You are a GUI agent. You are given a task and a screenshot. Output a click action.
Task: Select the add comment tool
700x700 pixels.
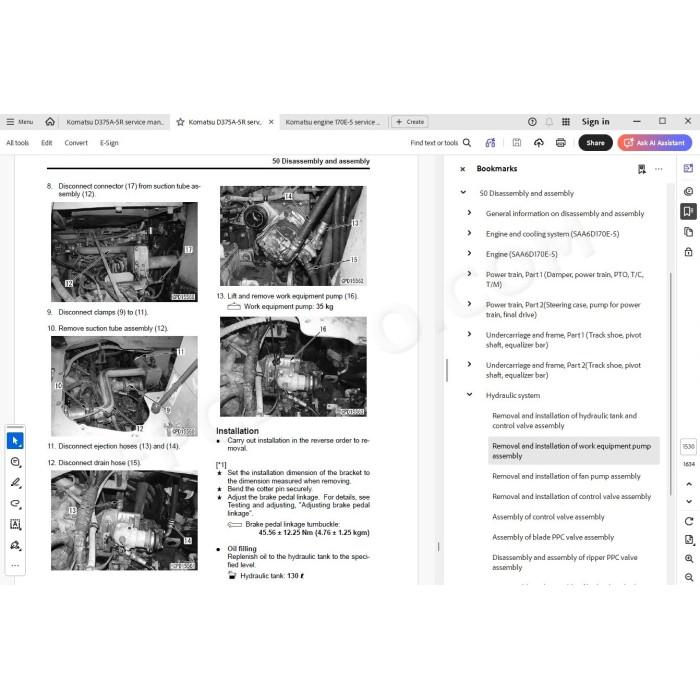click(x=15, y=462)
